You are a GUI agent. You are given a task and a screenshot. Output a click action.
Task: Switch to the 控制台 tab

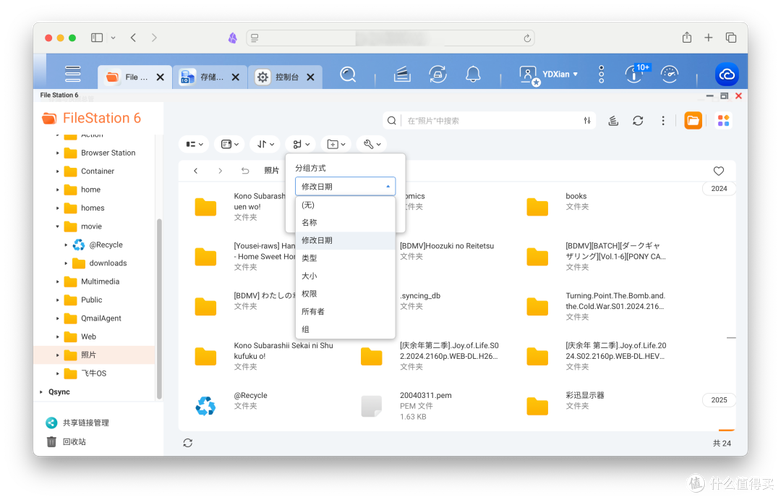[x=278, y=77]
